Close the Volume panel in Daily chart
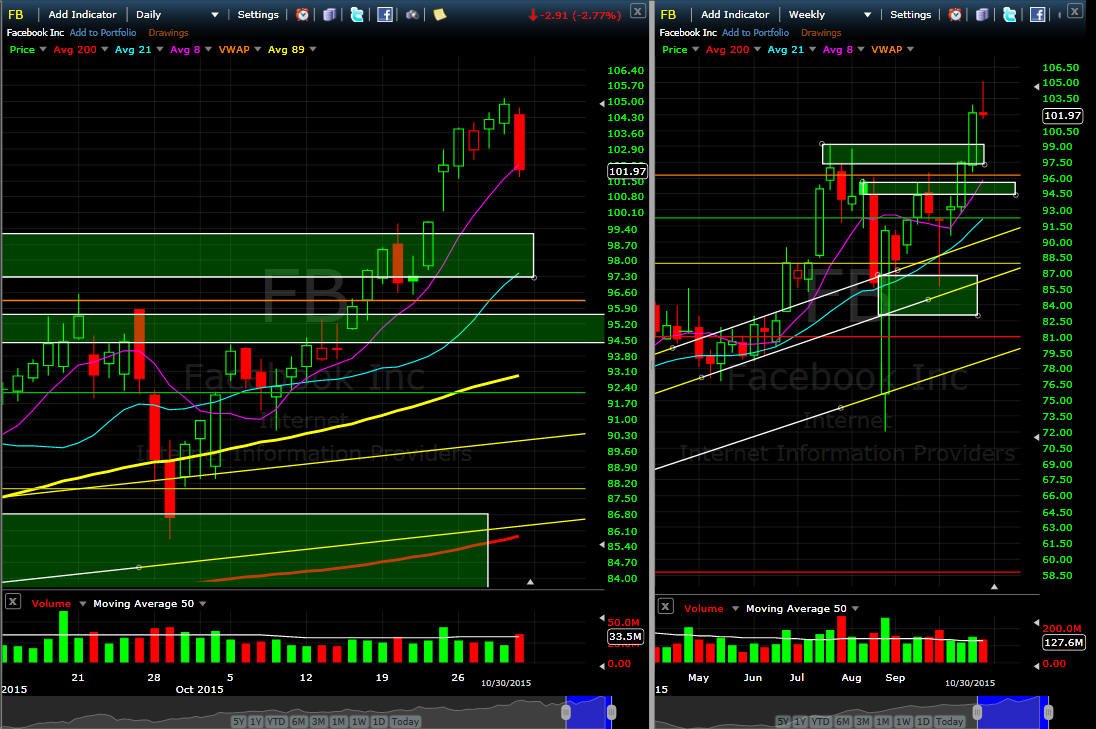Image resolution: width=1096 pixels, height=729 pixels. [13, 601]
